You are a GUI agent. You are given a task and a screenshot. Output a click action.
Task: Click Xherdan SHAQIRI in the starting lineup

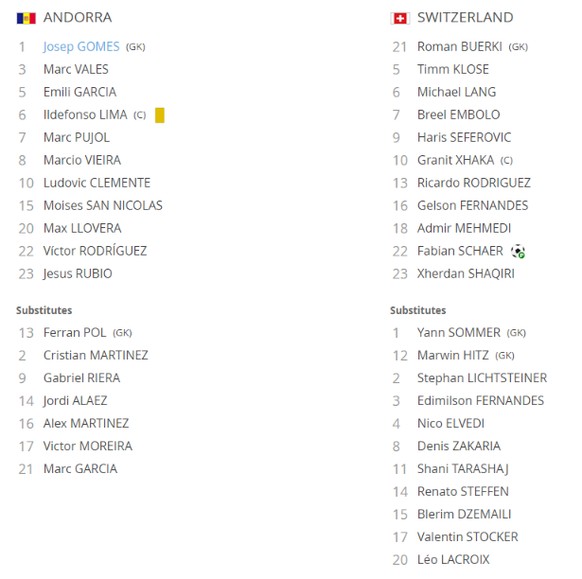point(466,274)
